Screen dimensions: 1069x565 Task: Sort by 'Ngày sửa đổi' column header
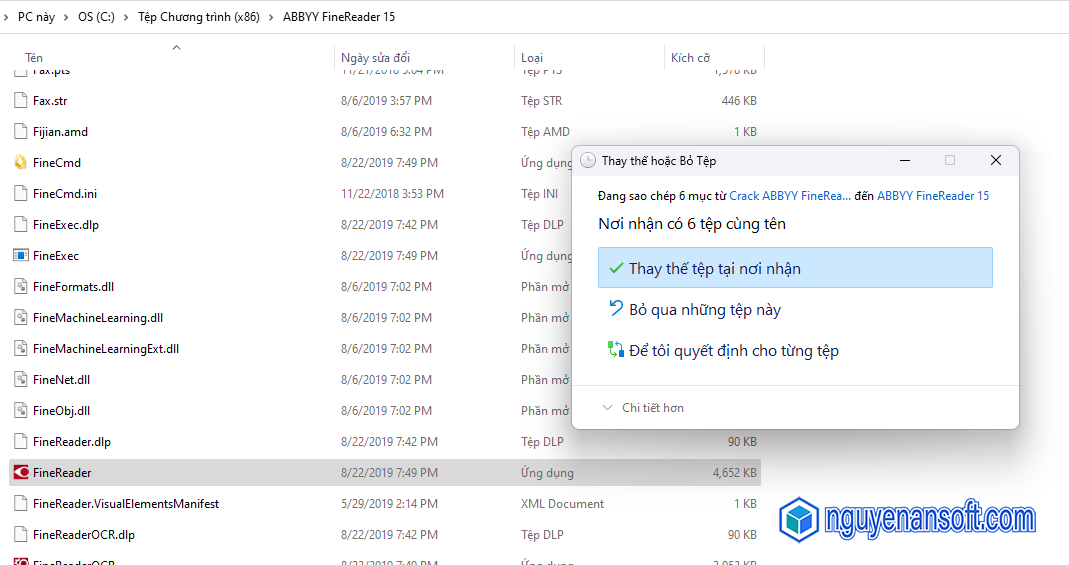coord(375,58)
